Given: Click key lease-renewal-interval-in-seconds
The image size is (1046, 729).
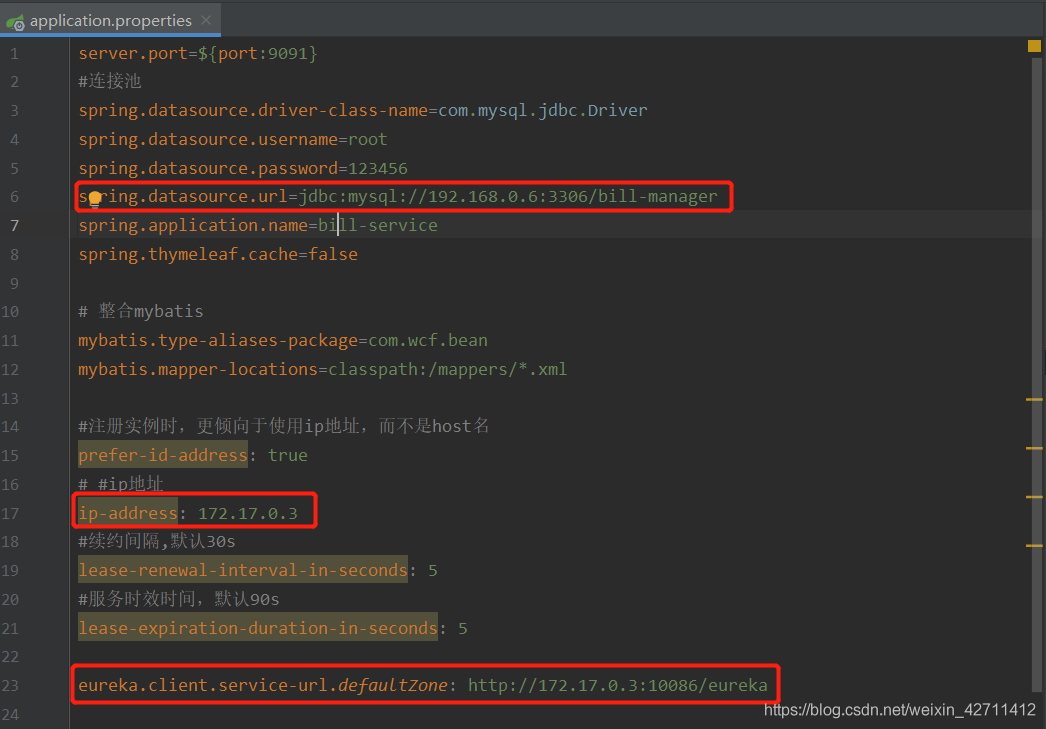Looking at the screenshot, I should 243,570.
